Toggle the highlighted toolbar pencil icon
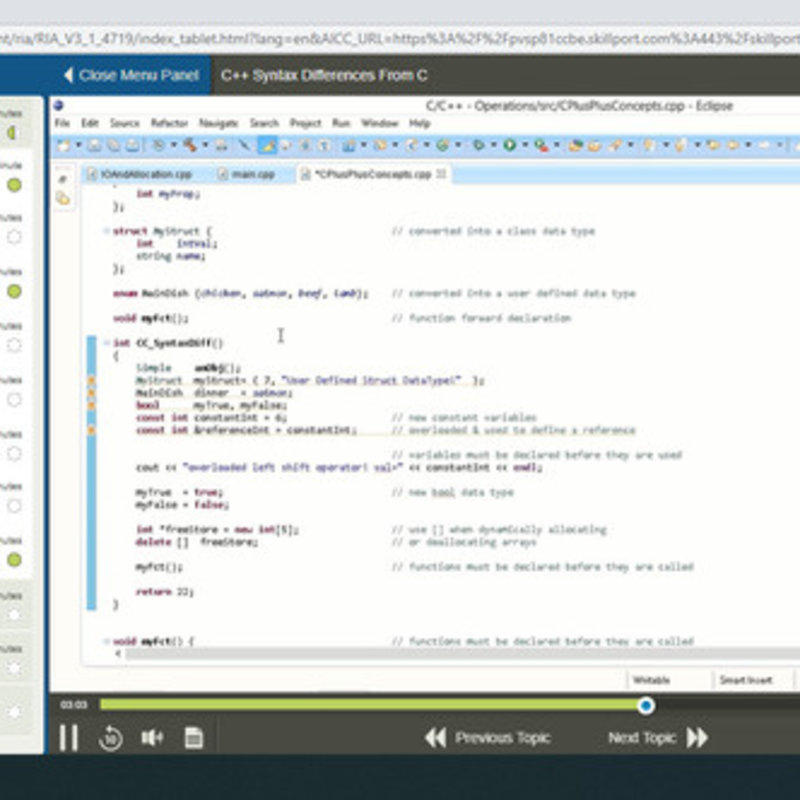This screenshot has width=800, height=800. click(267, 145)
